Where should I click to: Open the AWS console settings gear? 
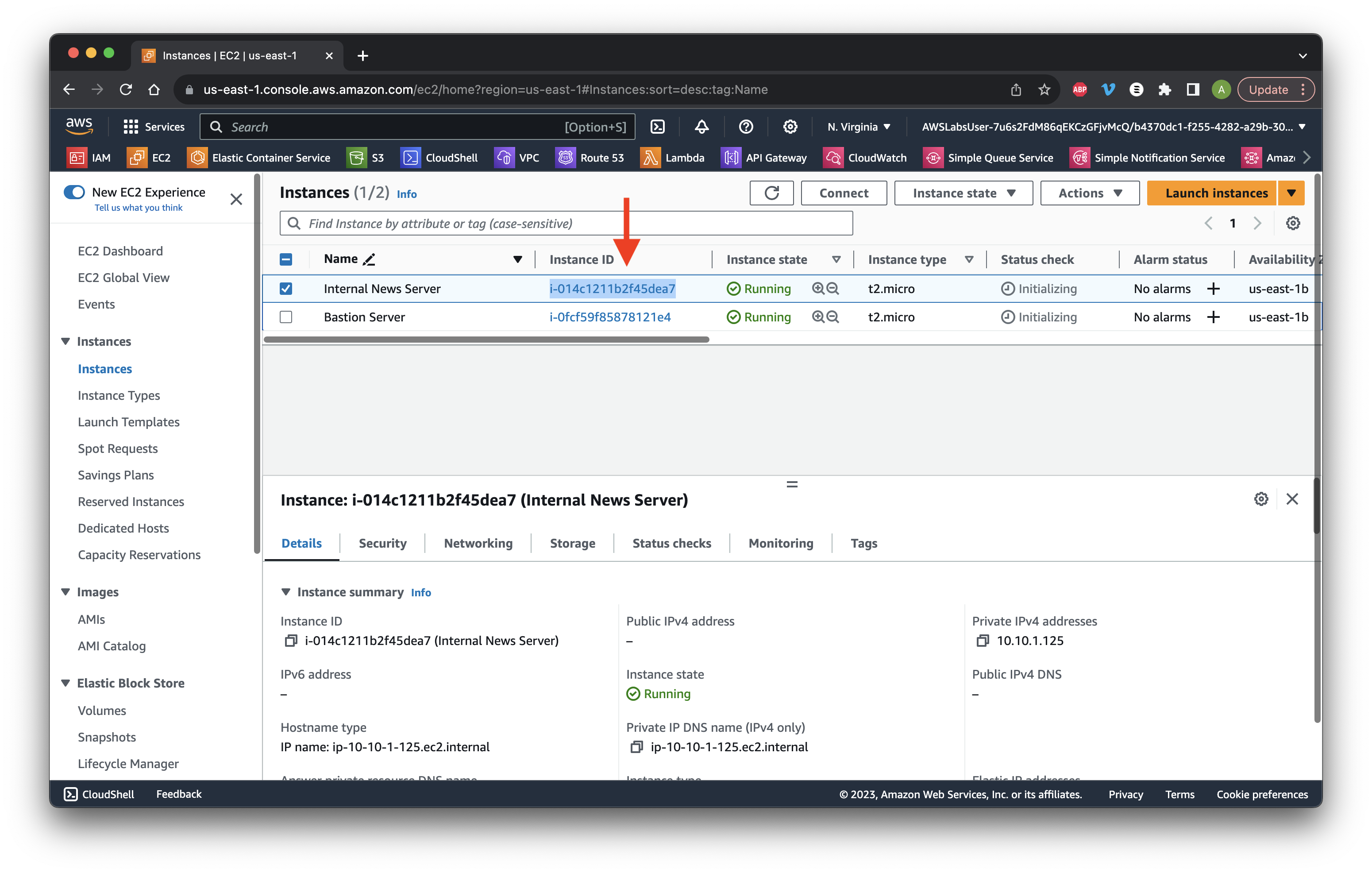790,127
